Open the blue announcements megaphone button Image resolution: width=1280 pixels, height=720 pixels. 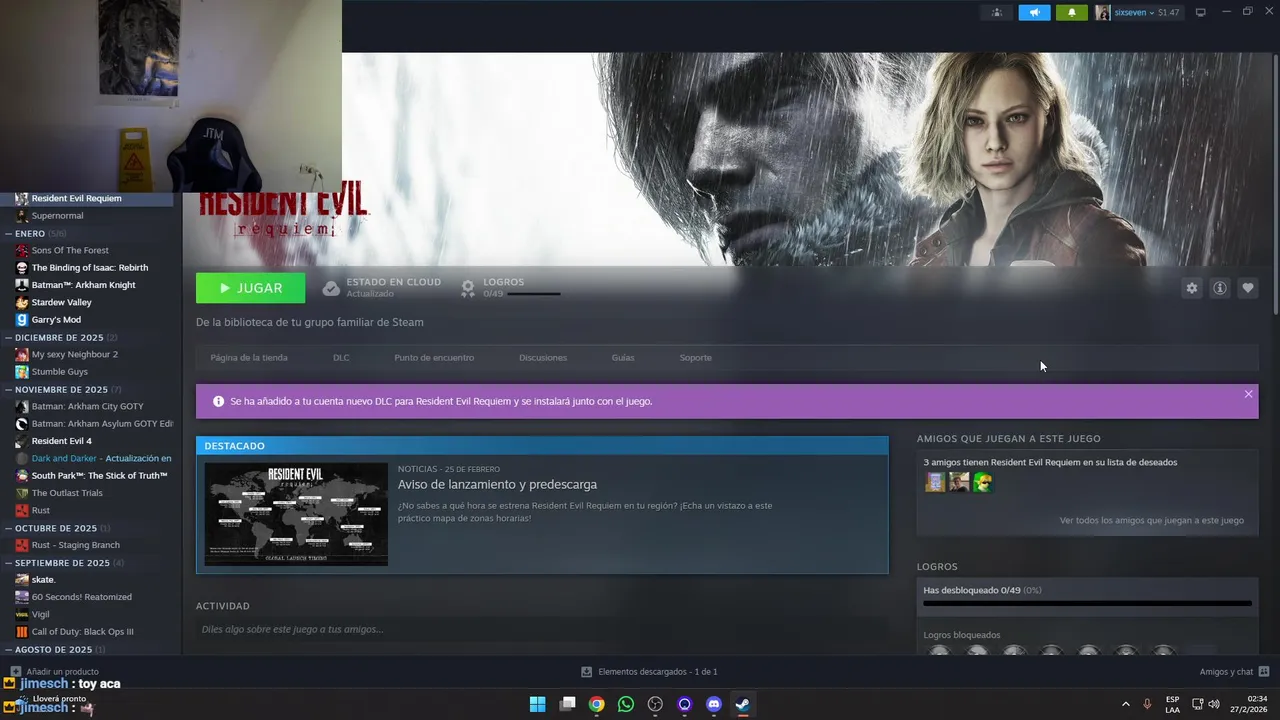[x=1034, y=13]
